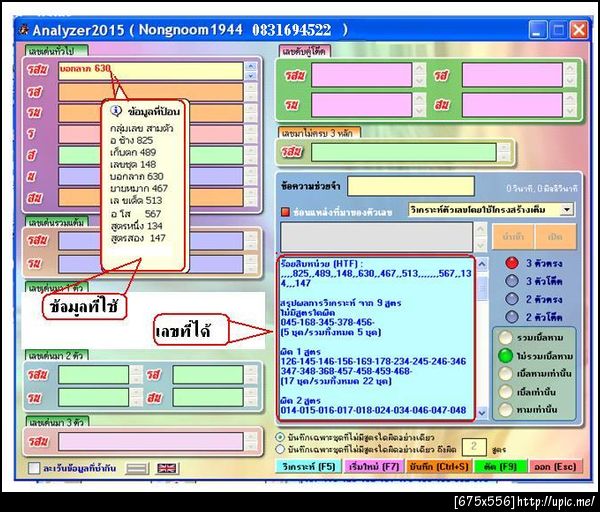This screenshot has width=600, height=512.
Task: Click รสน field under เลขมาไม่ครบ 3 หลัก
Action: [x=404, y=152]
